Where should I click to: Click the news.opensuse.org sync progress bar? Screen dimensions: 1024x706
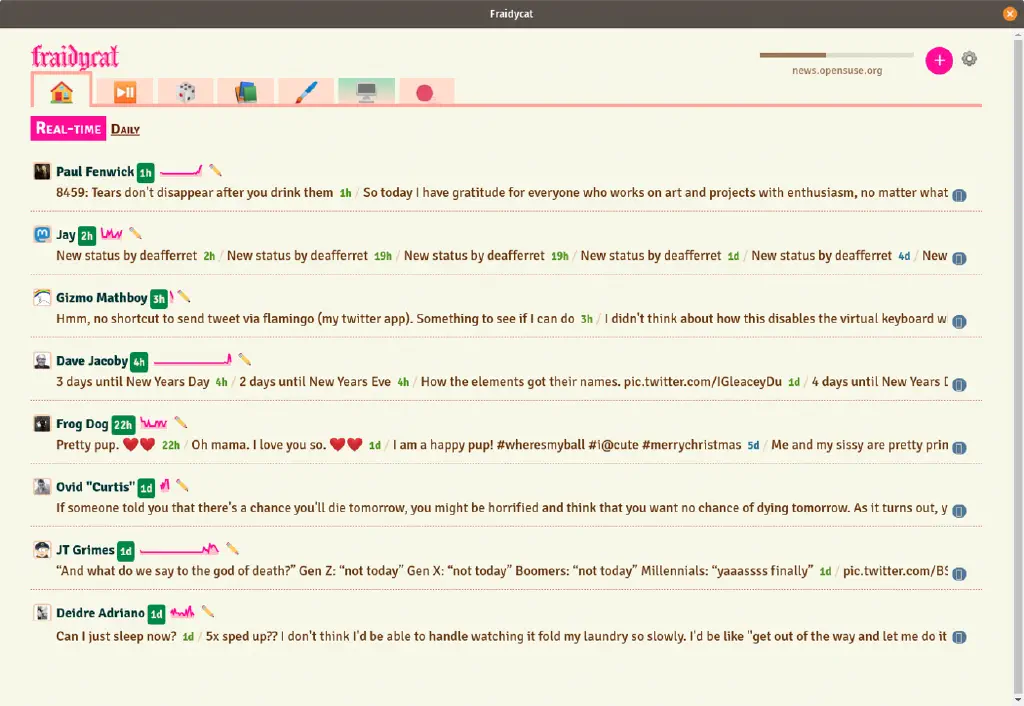837,56
